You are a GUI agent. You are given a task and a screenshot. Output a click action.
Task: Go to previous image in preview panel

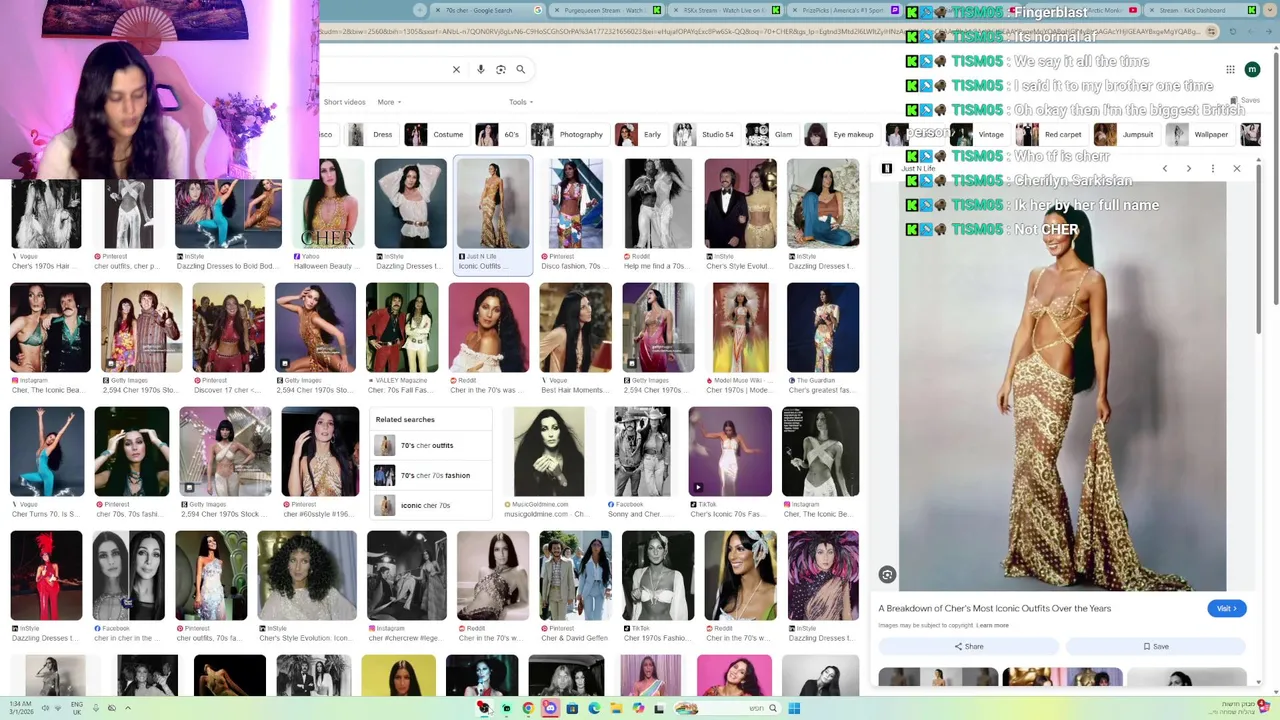point(1165,168)
